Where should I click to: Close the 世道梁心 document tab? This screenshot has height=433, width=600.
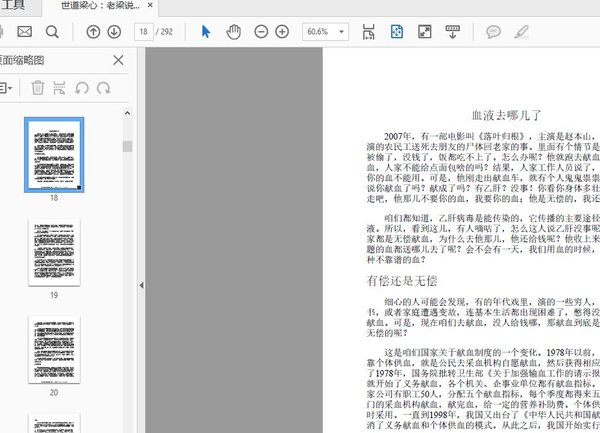tap(150, 5)
